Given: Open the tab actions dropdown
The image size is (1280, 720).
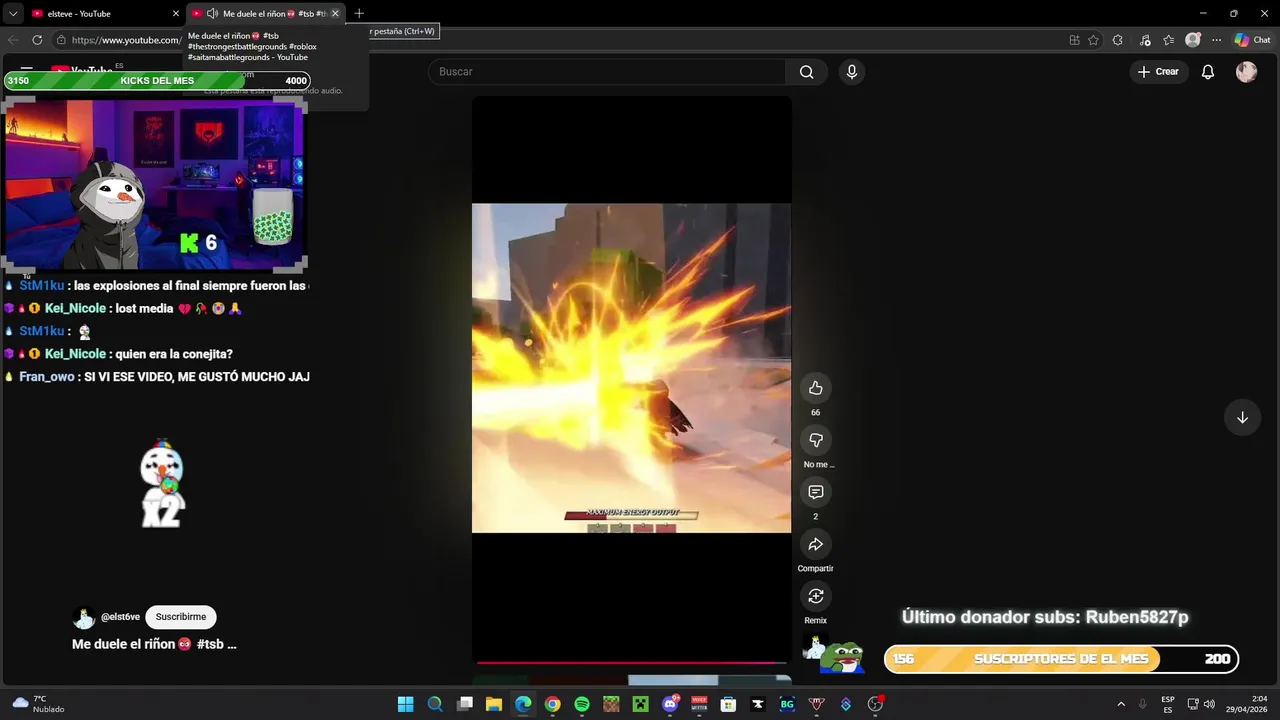Looking at the screenshot, I should point(13,14).
